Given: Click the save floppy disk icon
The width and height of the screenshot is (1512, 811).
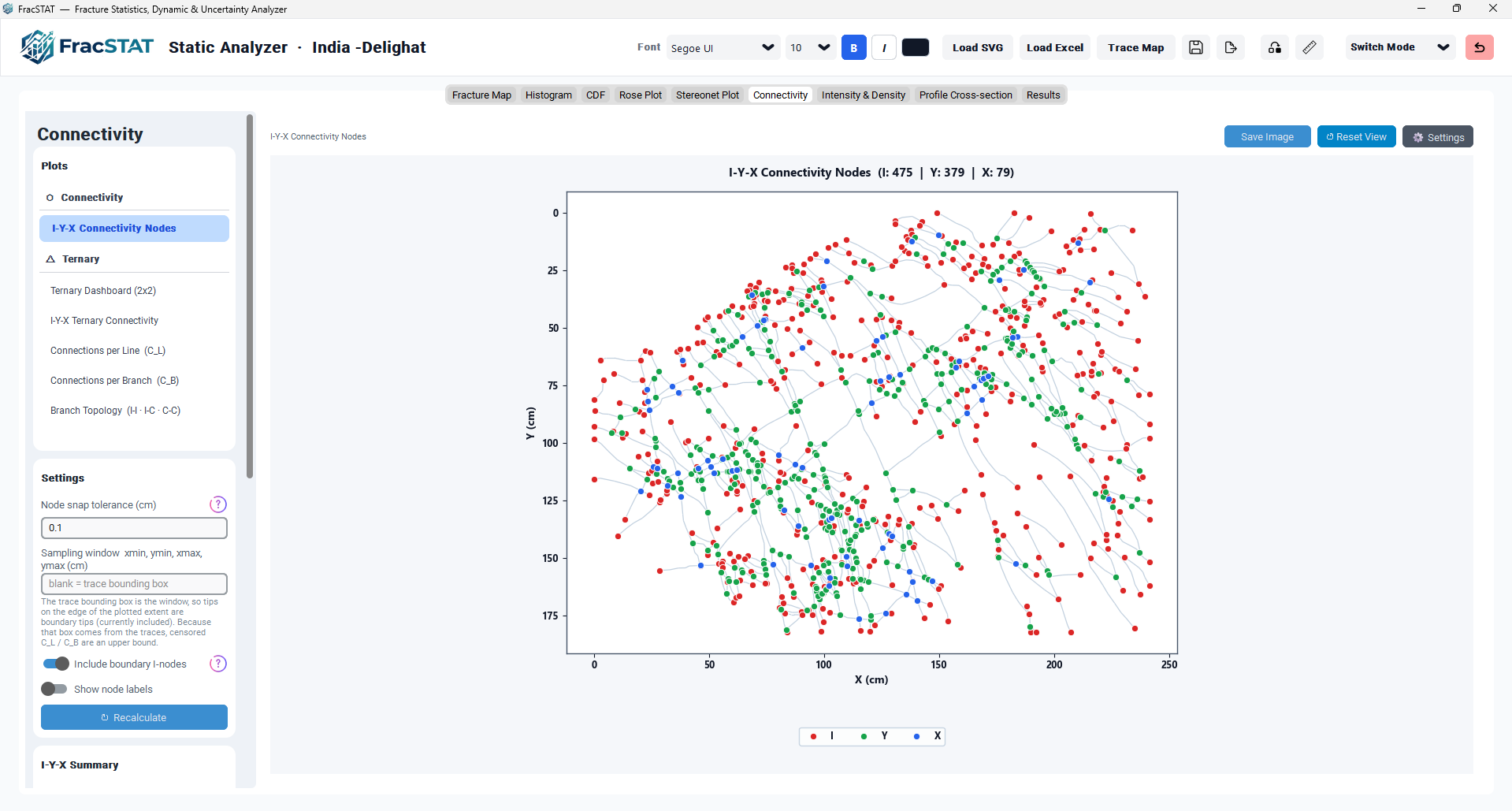Looking at the screenshot, I should pyautogui.click(x=1196, y=47).
